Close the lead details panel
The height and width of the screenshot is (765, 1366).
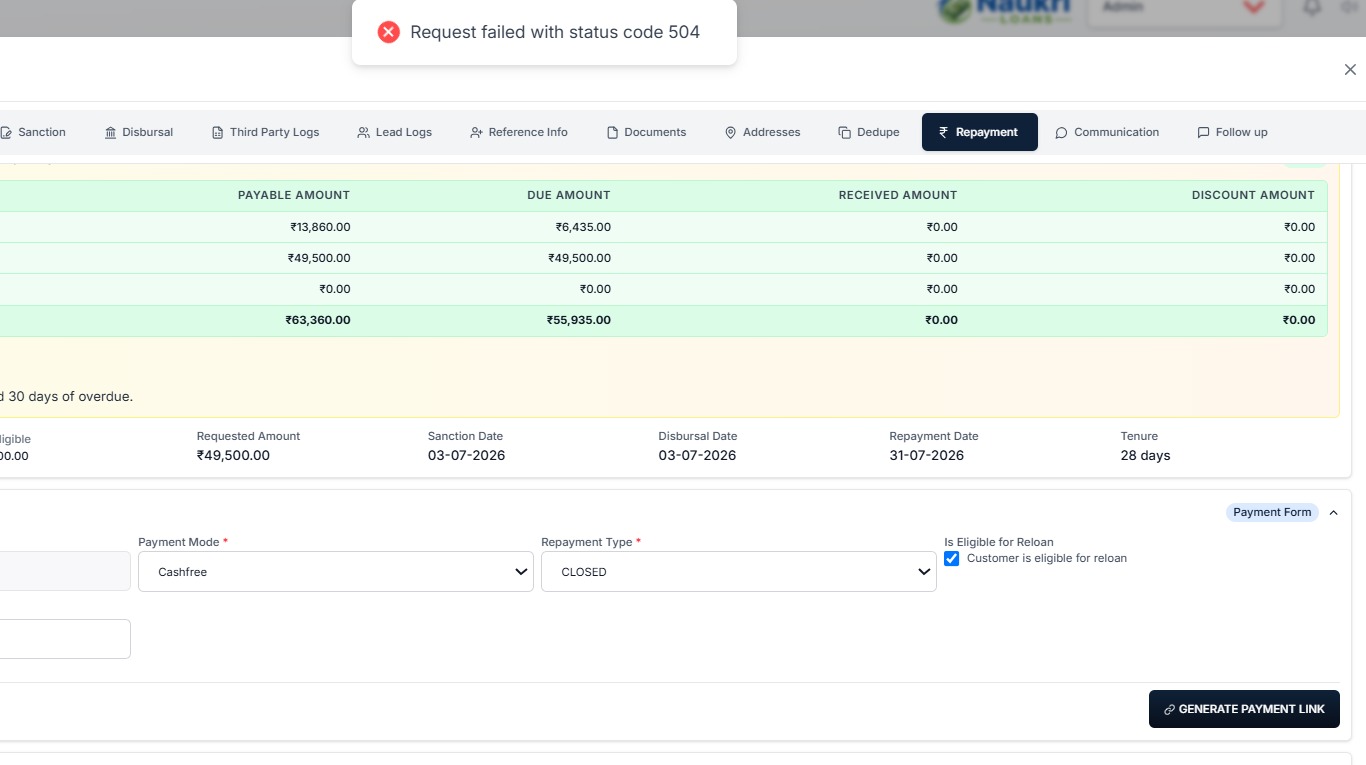[1350, 70]
